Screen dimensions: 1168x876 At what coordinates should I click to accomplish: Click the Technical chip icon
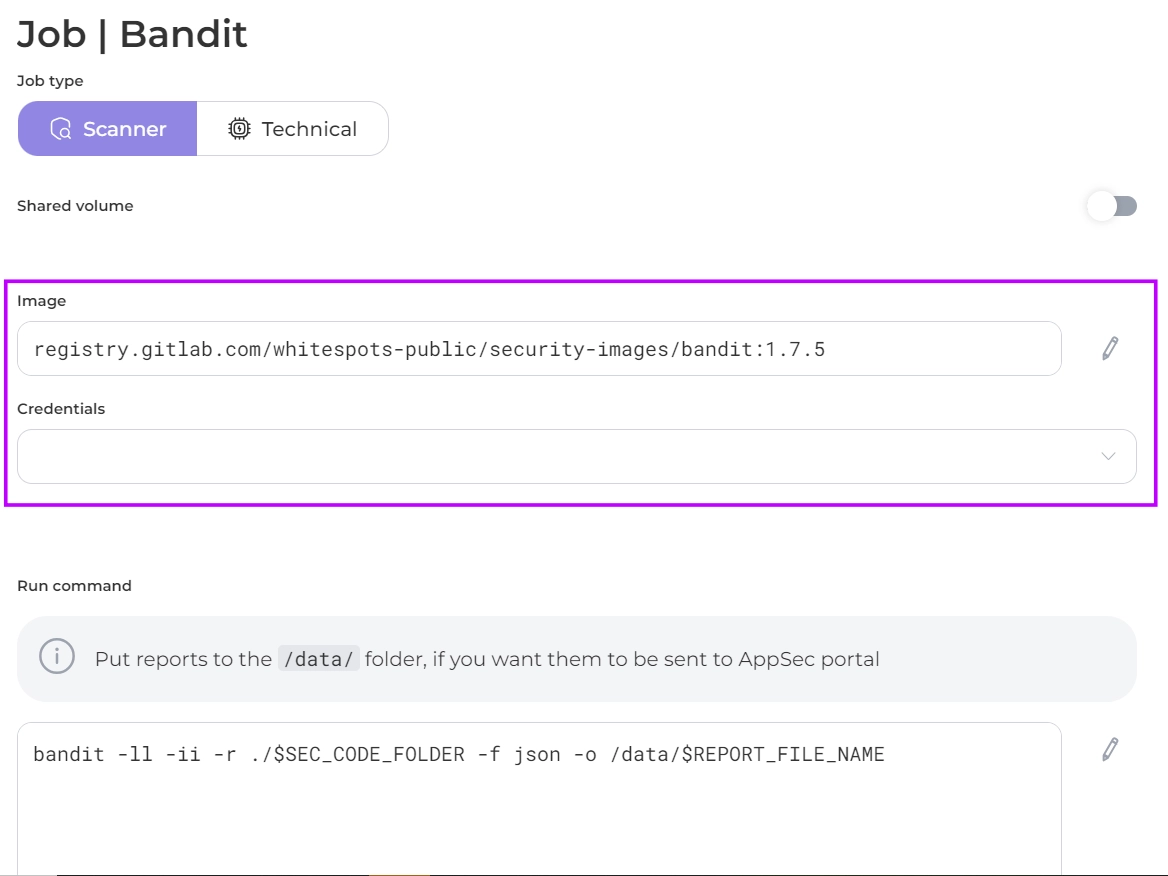click(x=239, y=129)
